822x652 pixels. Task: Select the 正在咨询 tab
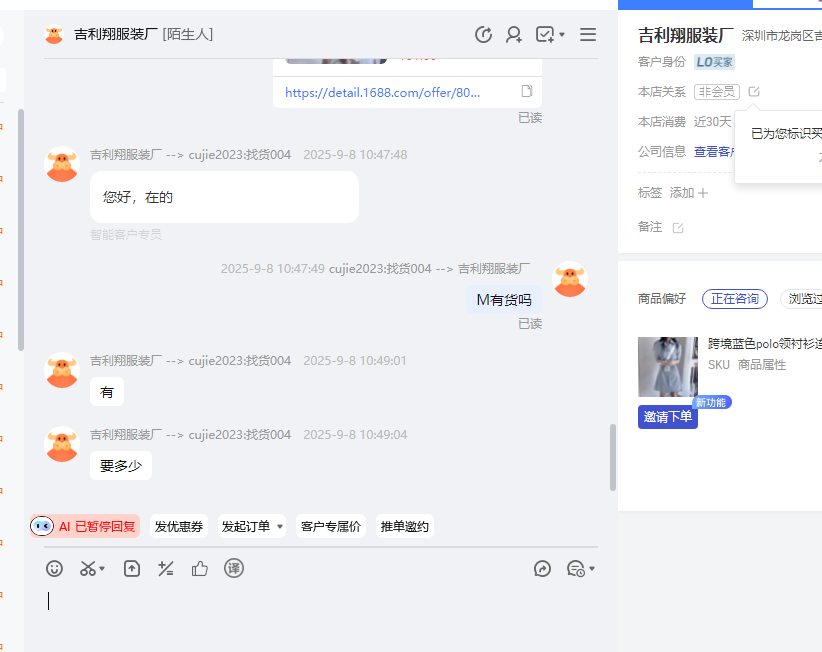[x=735, y=299]
